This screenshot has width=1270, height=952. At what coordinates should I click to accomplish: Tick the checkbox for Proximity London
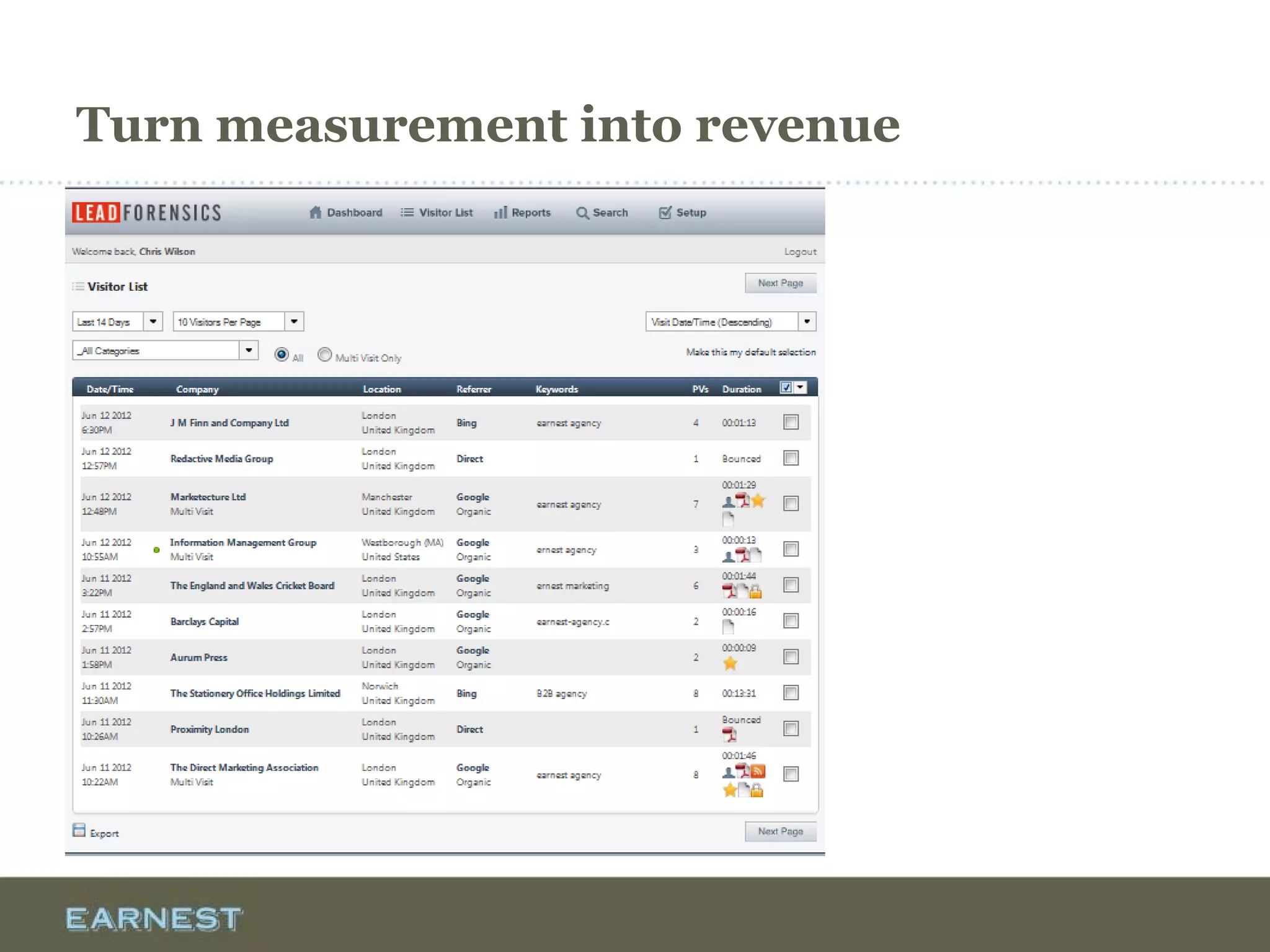[x=791, y=728]
